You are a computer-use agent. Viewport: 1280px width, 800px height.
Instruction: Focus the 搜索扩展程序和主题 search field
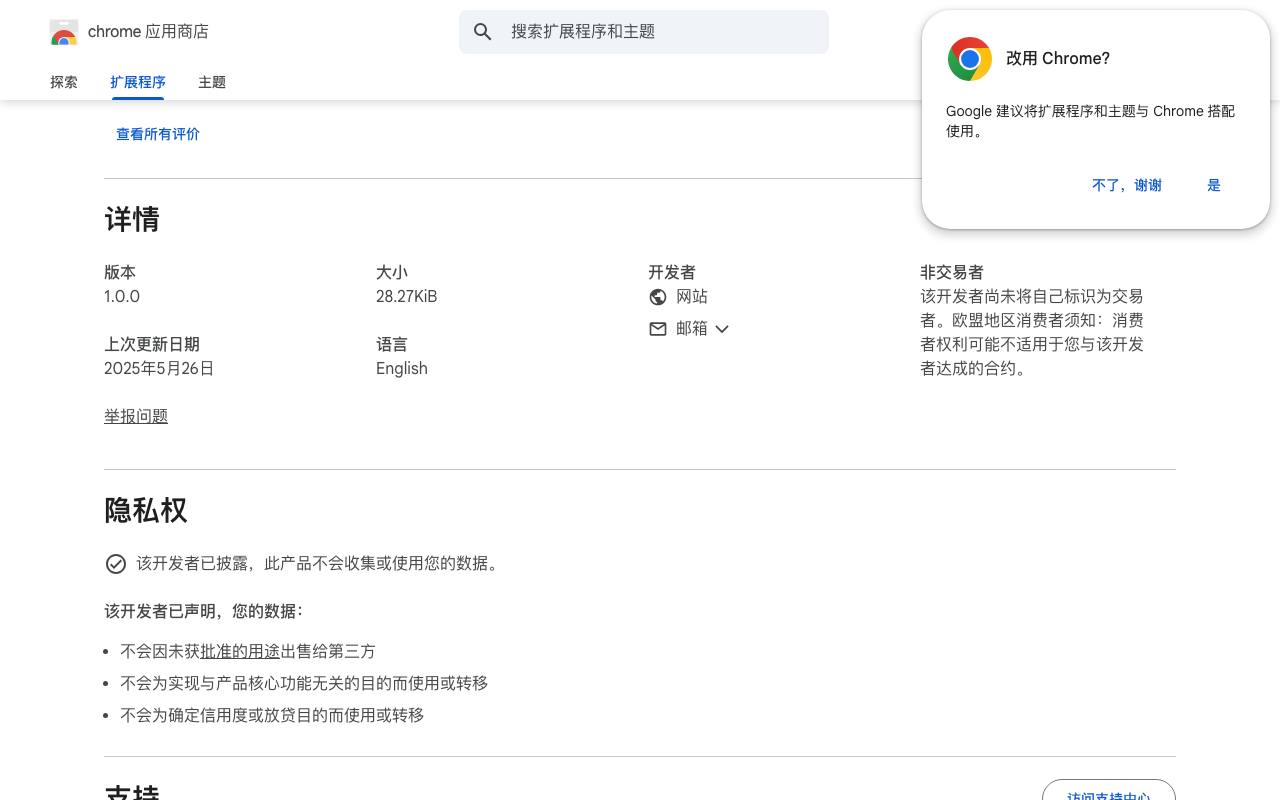tap(644, 32)
